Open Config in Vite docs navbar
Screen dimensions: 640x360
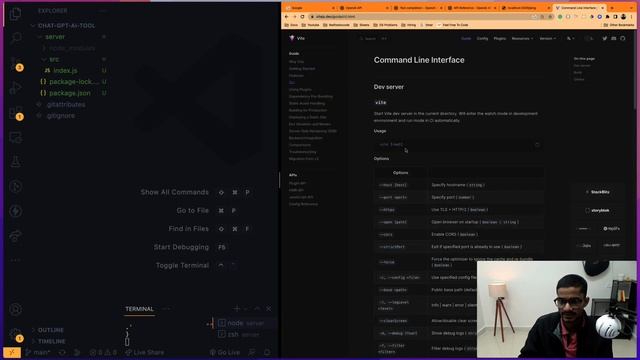click(x=482, y=38)
